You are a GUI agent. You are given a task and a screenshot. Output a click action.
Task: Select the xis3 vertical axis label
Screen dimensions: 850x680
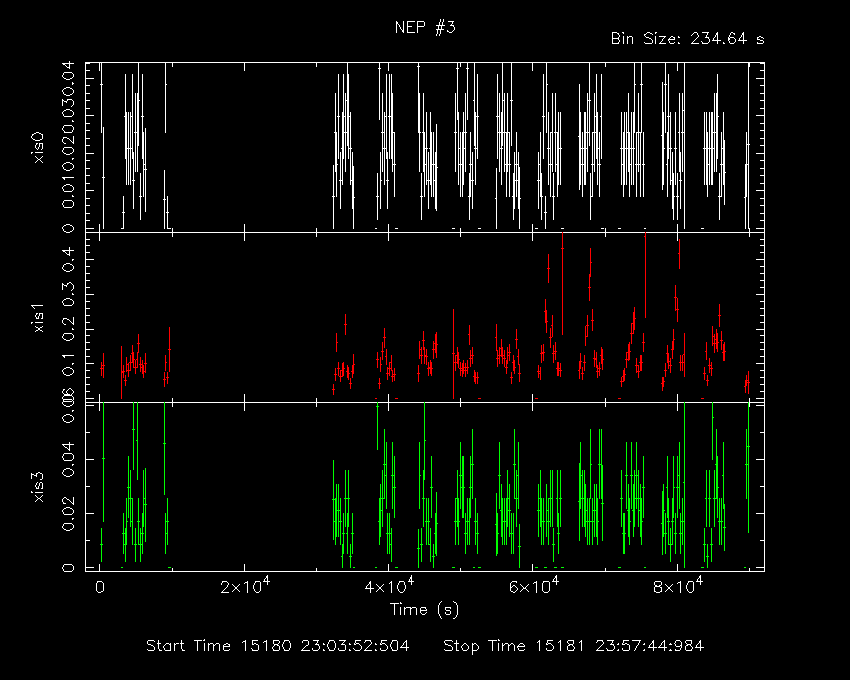38,487
